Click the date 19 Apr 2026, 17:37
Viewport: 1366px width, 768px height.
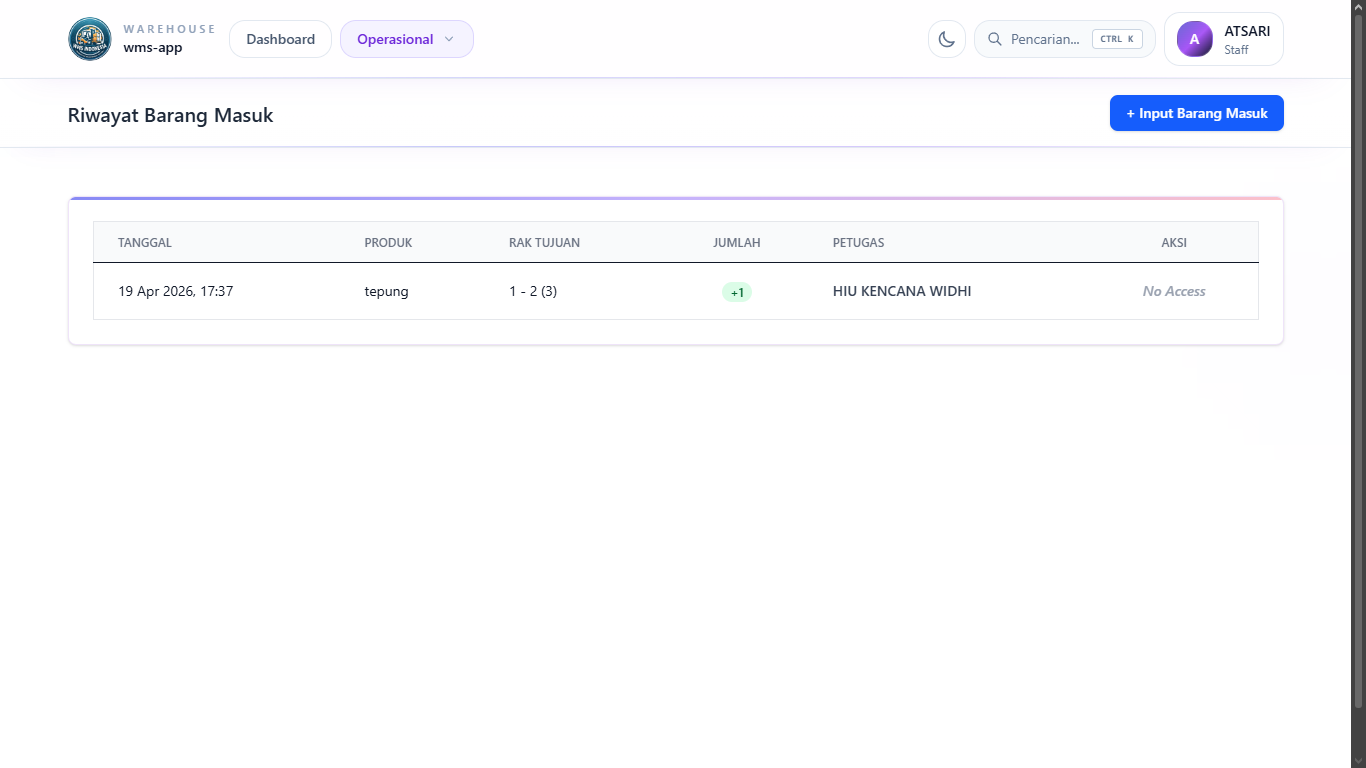coord(176,291)
